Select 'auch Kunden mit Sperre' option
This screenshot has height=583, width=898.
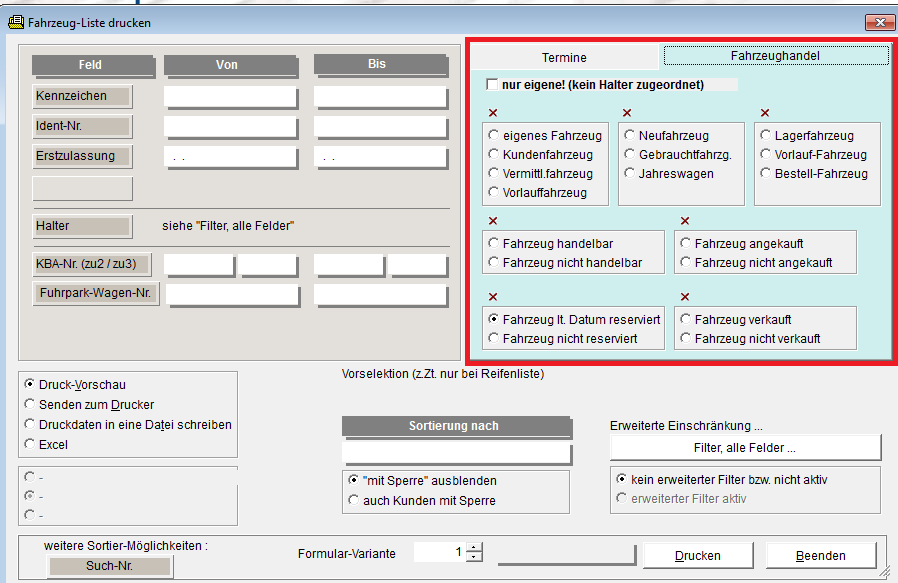(354, 500)
